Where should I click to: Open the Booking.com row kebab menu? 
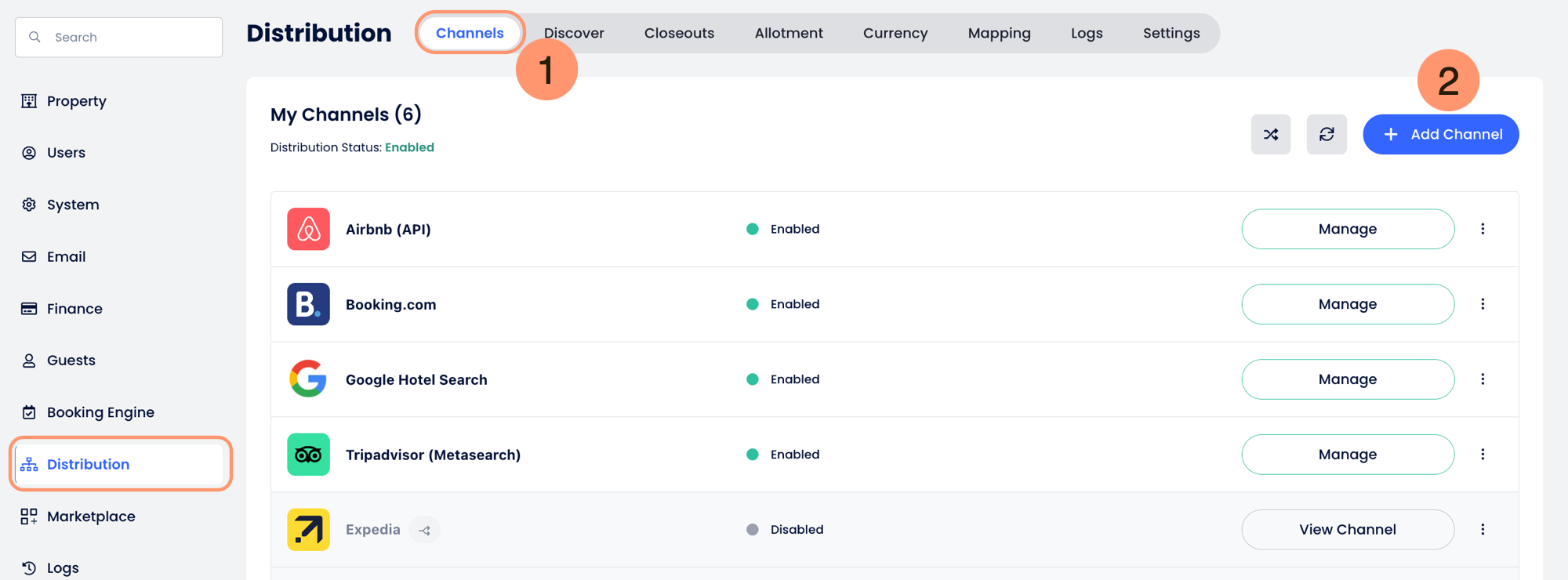tap(1483, 304)
